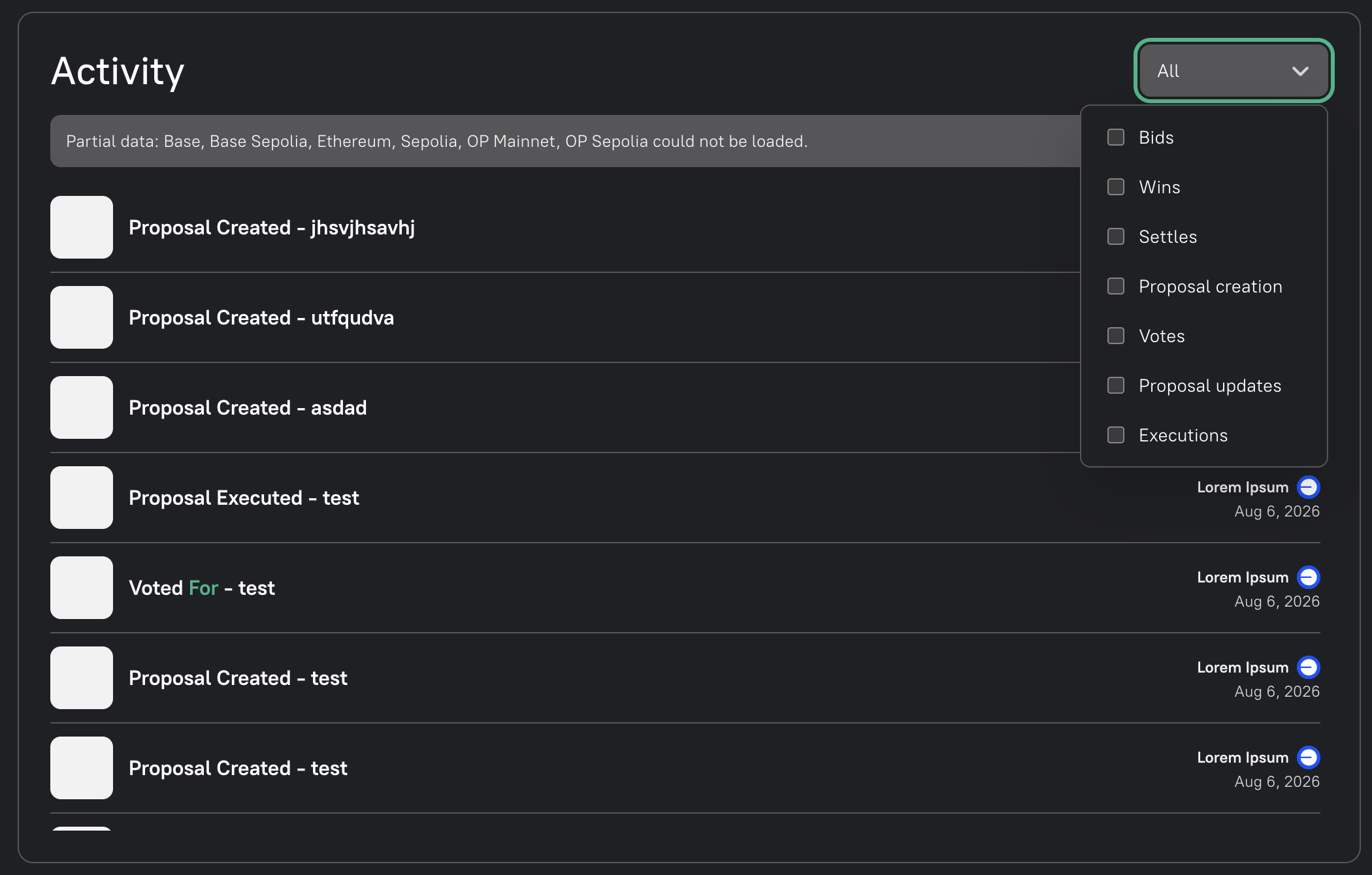The image size is (1372, 875).
Task: Click chain icon beside Proposal Executed - test
Action: (x=1309, y=487)
